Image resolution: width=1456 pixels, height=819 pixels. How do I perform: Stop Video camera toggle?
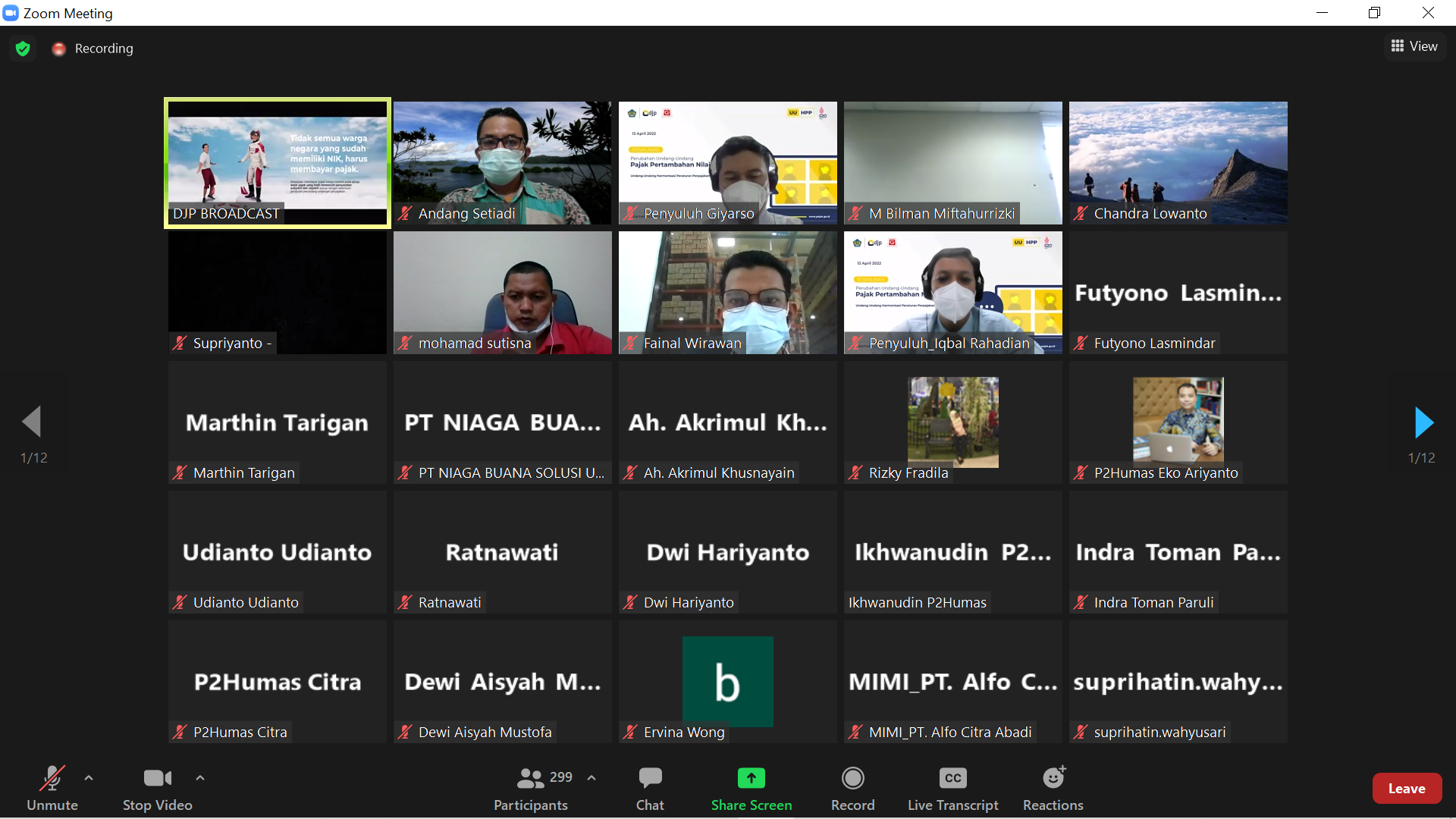[157, 787]
